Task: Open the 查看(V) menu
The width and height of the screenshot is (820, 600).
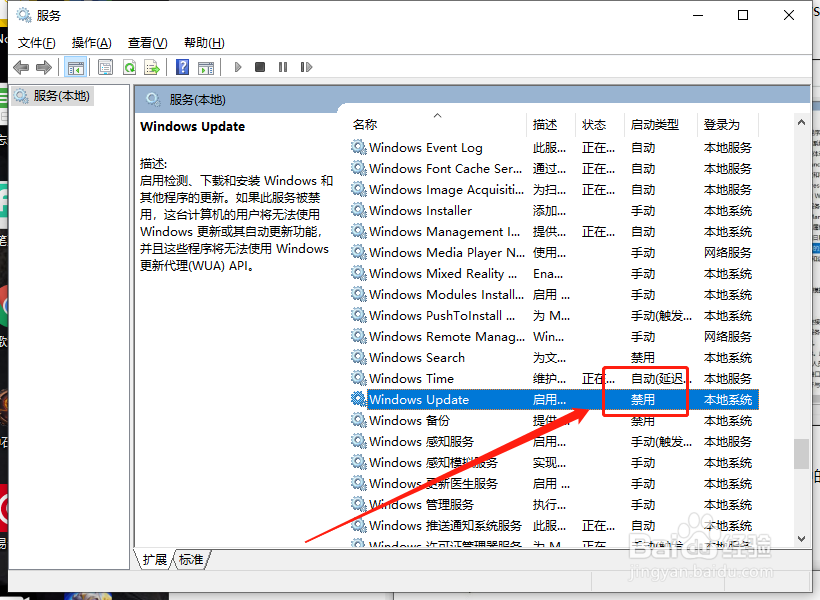Action: (147, 43)
